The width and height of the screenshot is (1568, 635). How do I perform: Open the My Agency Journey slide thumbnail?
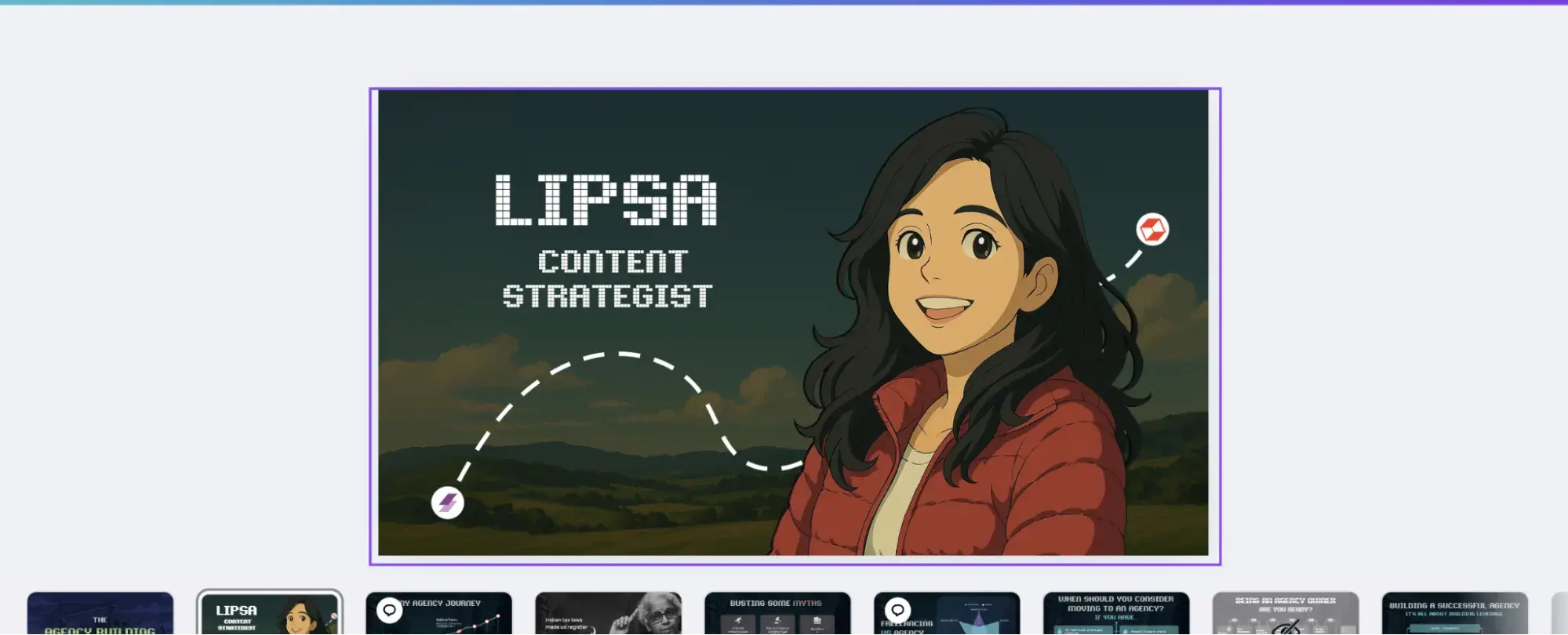pyautogui.click(x=439, y=614)
